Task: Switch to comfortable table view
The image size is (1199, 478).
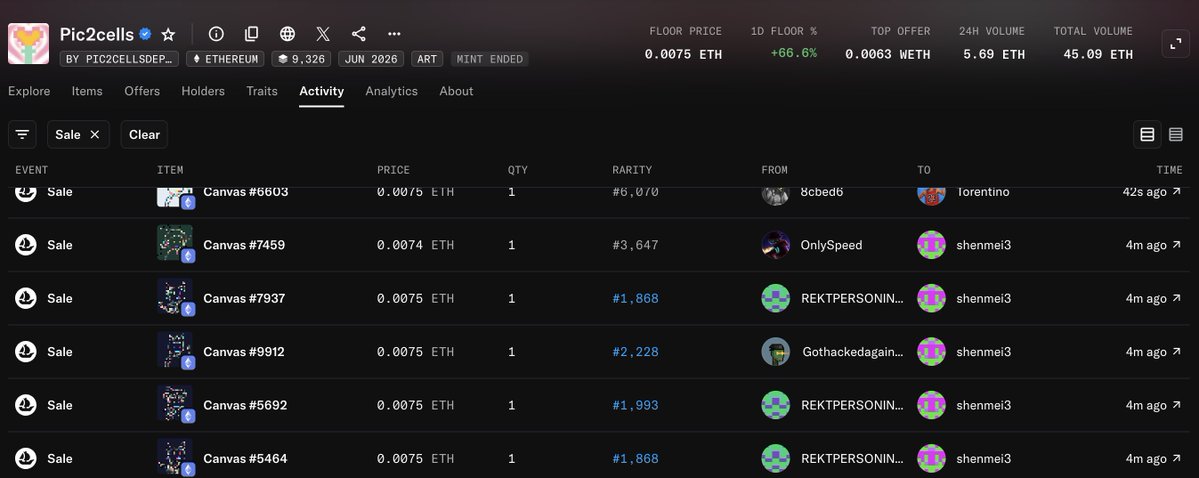Action: tap(1147, 135)
